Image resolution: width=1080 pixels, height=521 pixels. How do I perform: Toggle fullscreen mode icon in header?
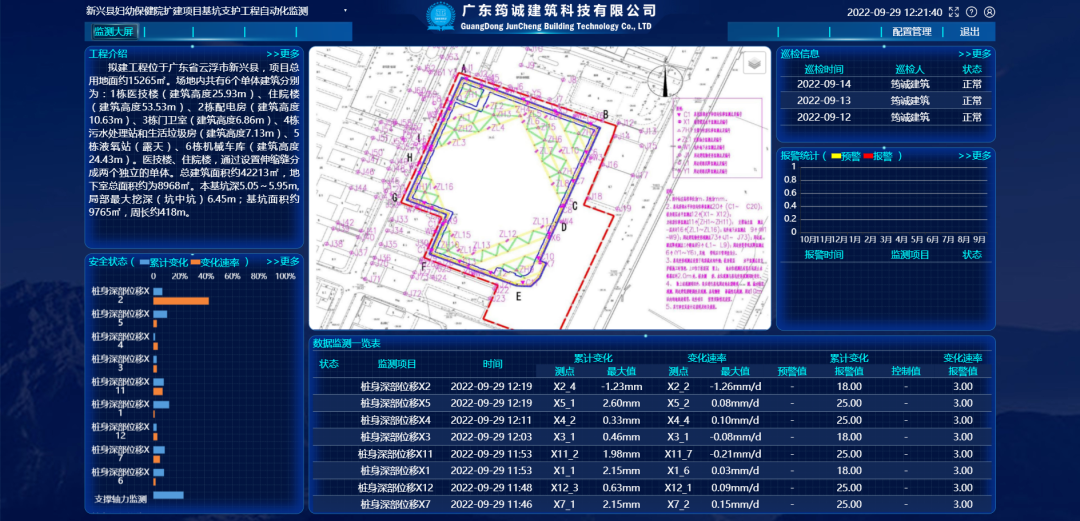tap(954, 12)
